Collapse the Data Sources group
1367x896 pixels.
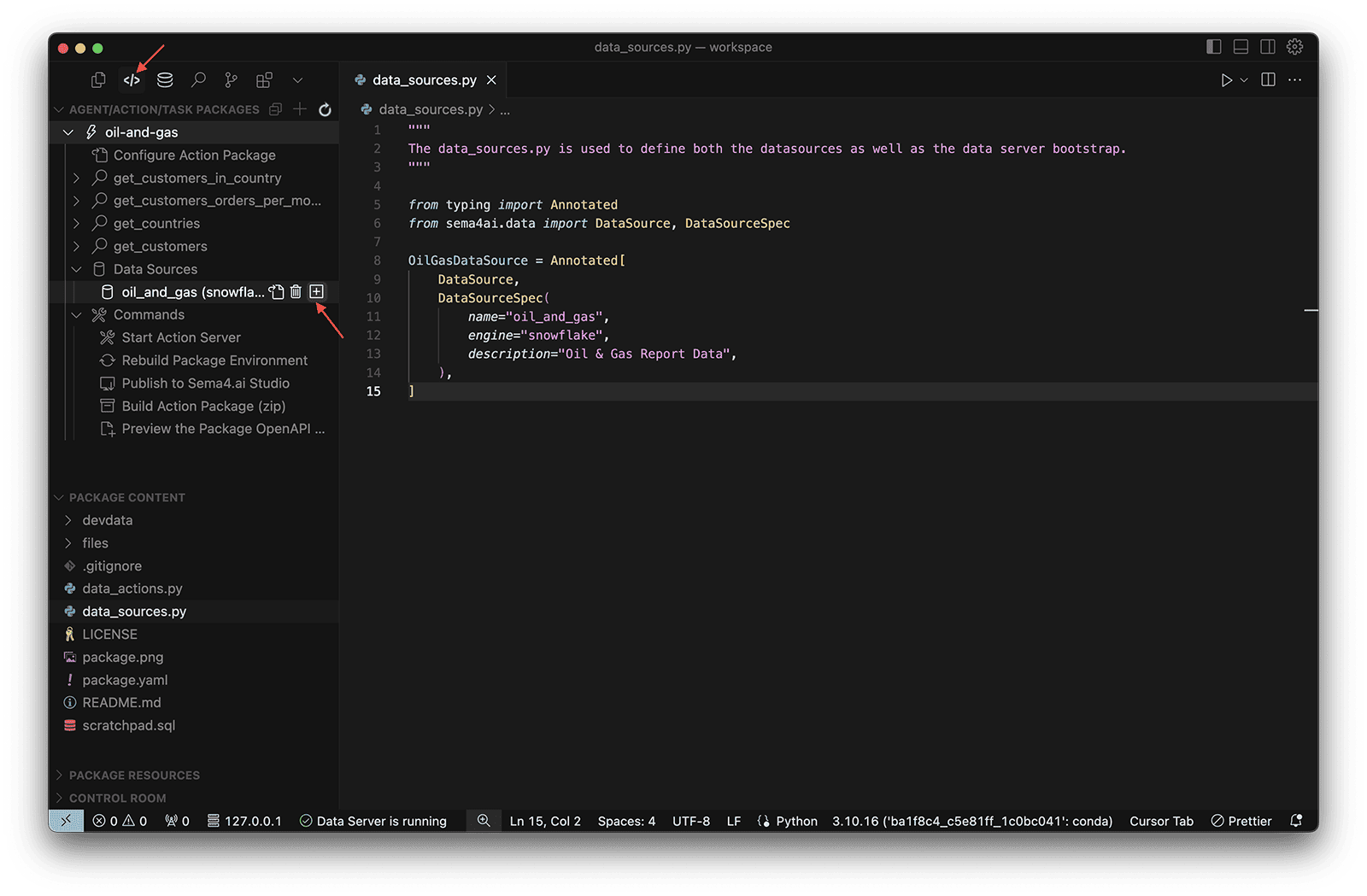76,268
